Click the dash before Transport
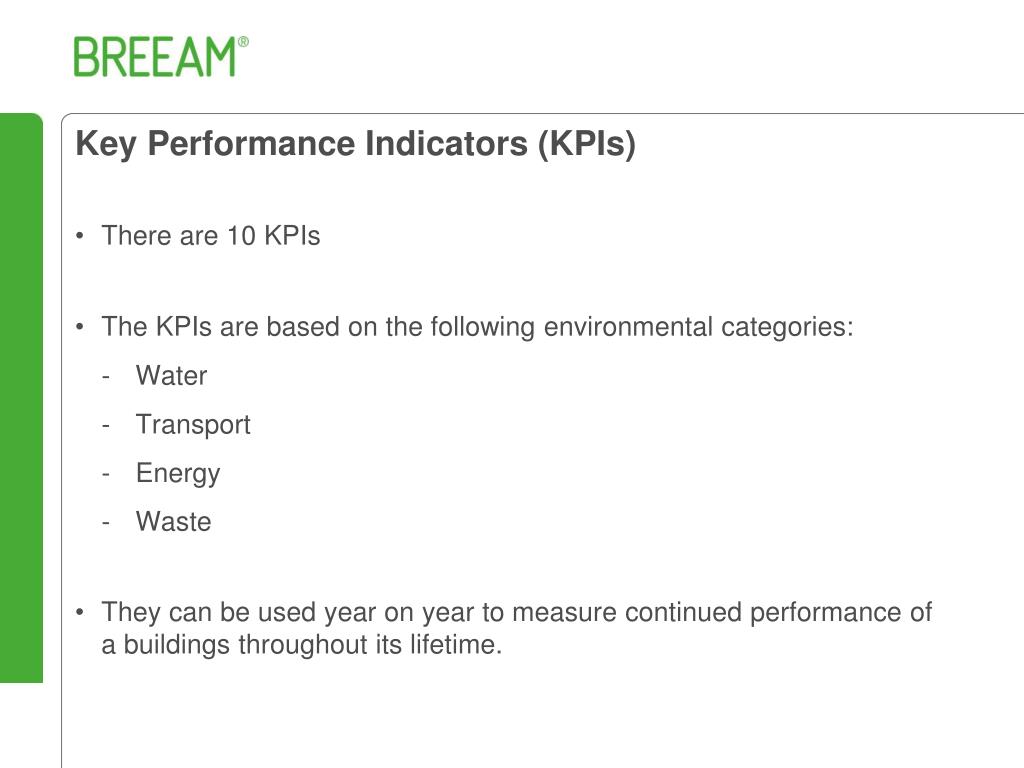This screenshot has width=1024, height=768. (x=106, y=426)
